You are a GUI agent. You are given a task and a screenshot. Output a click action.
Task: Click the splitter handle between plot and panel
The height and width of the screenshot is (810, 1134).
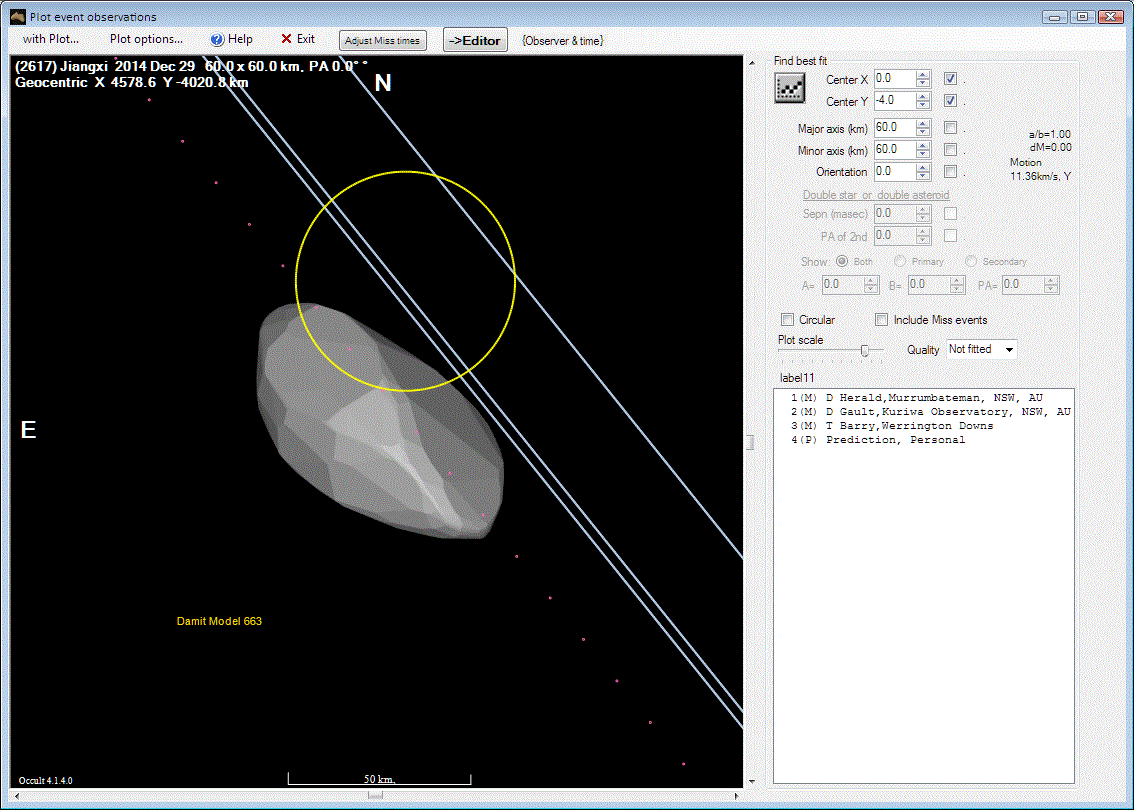(x=751, y=442)
